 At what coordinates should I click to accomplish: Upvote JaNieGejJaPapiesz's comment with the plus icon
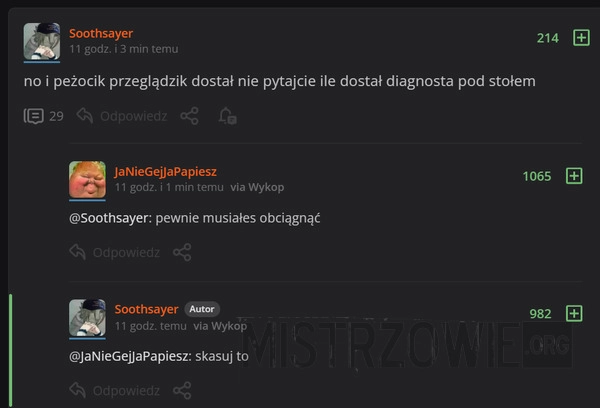click(574, 176)
